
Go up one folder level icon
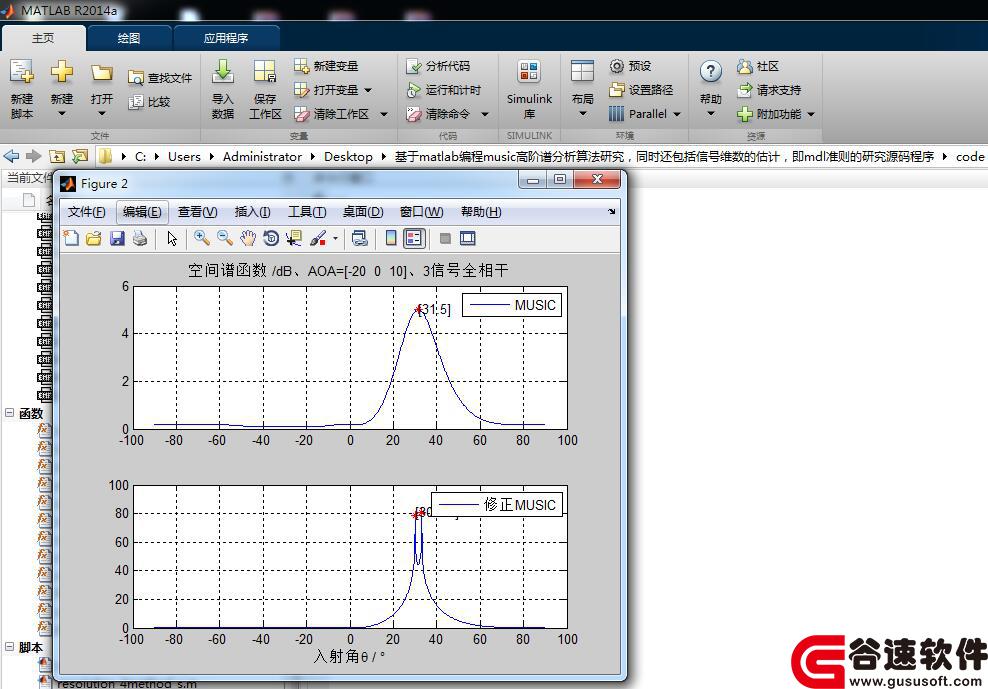coord(57,156)
